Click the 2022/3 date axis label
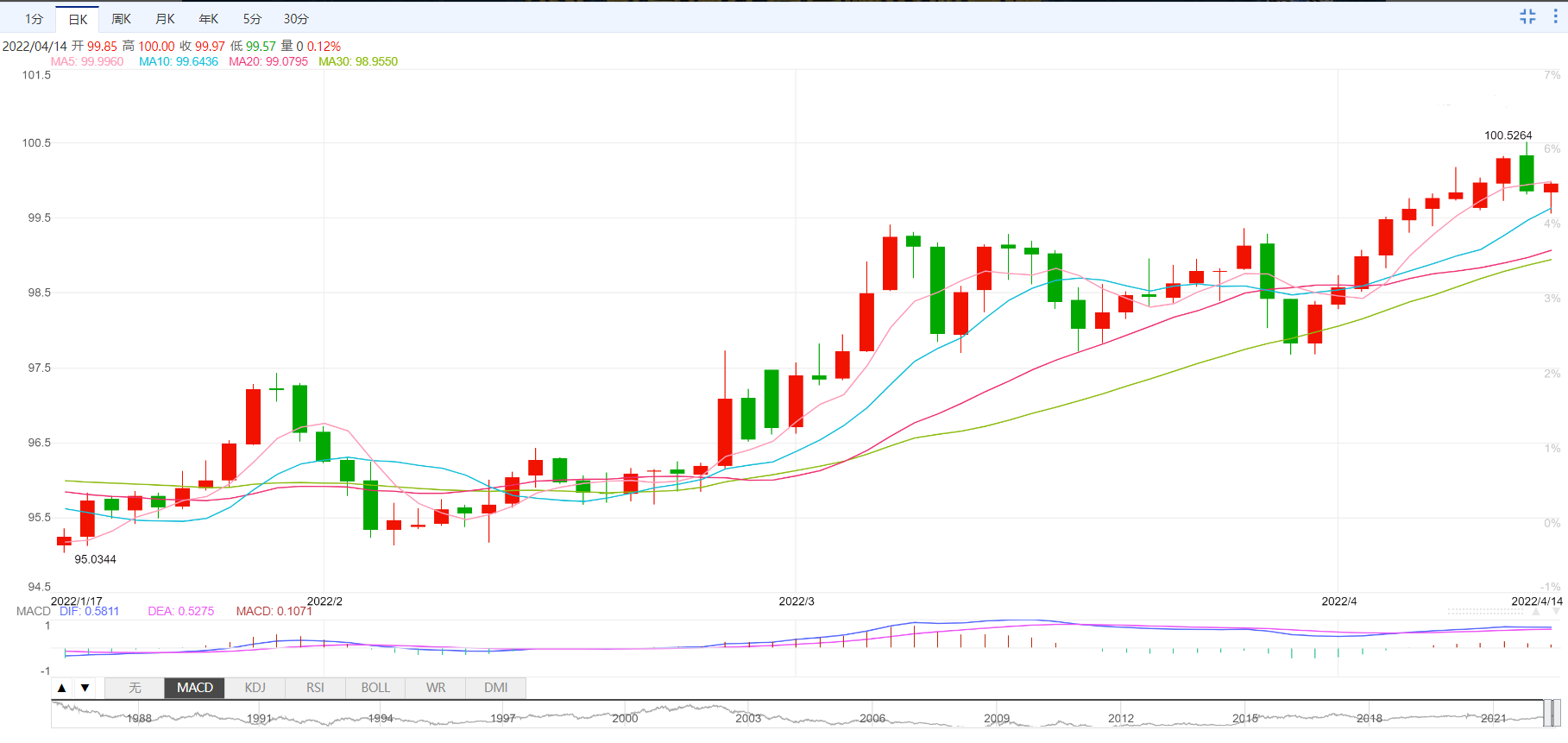1568x743 pixels. point(797,601)
